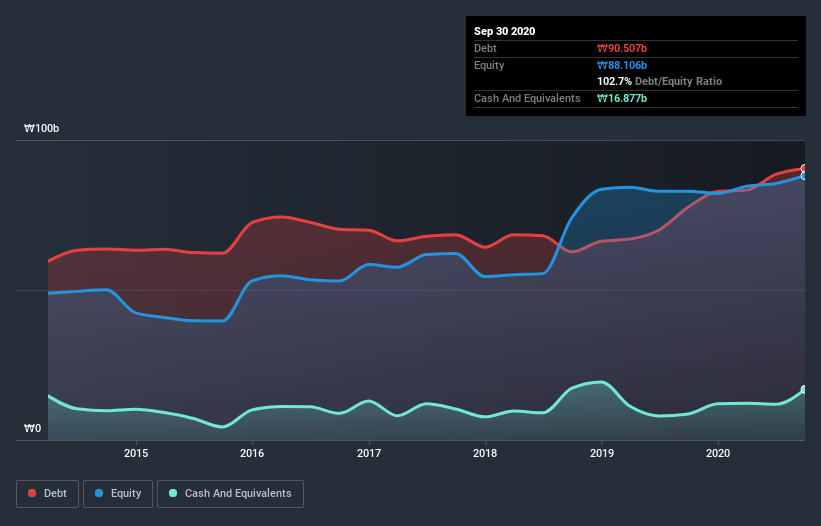Toggle the Debt series legend button
The width and height of the screenshot is (821, 526).
(47, 494)
